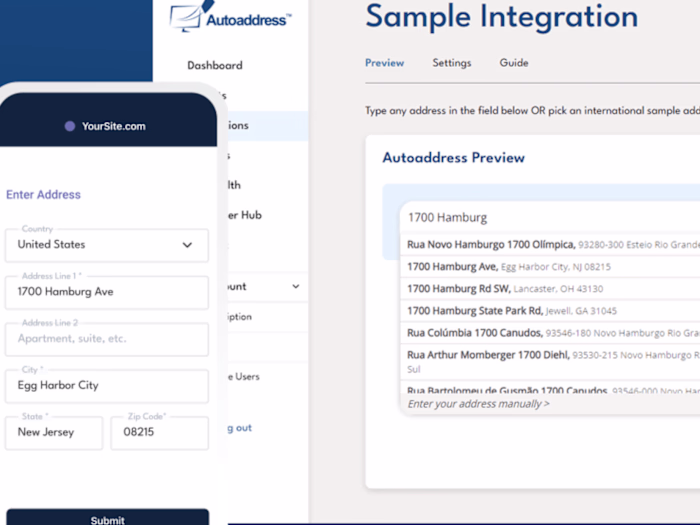Select the Rua Novo Hamburgo 1700 Olímpica suggestion
Viewport: 700px width, 525px height.
click(x=550, y=244)
